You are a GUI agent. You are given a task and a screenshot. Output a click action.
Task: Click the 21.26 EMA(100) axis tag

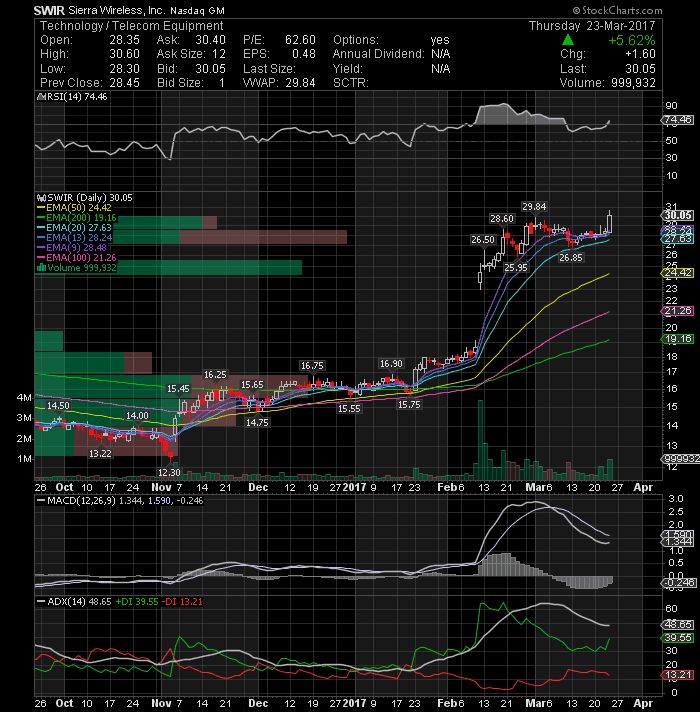(677, 311)
